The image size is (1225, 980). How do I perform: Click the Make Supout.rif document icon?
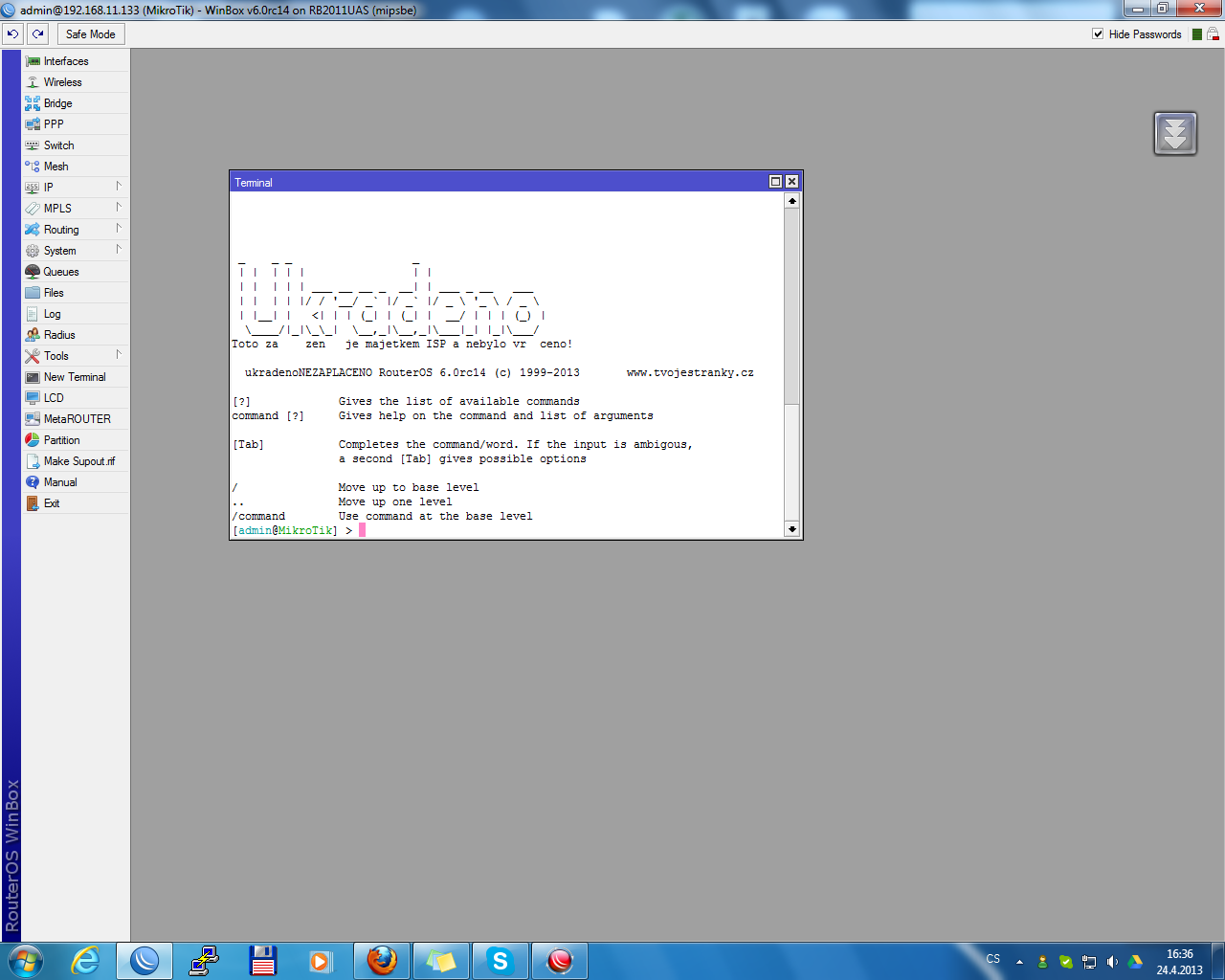click(33, 461)
